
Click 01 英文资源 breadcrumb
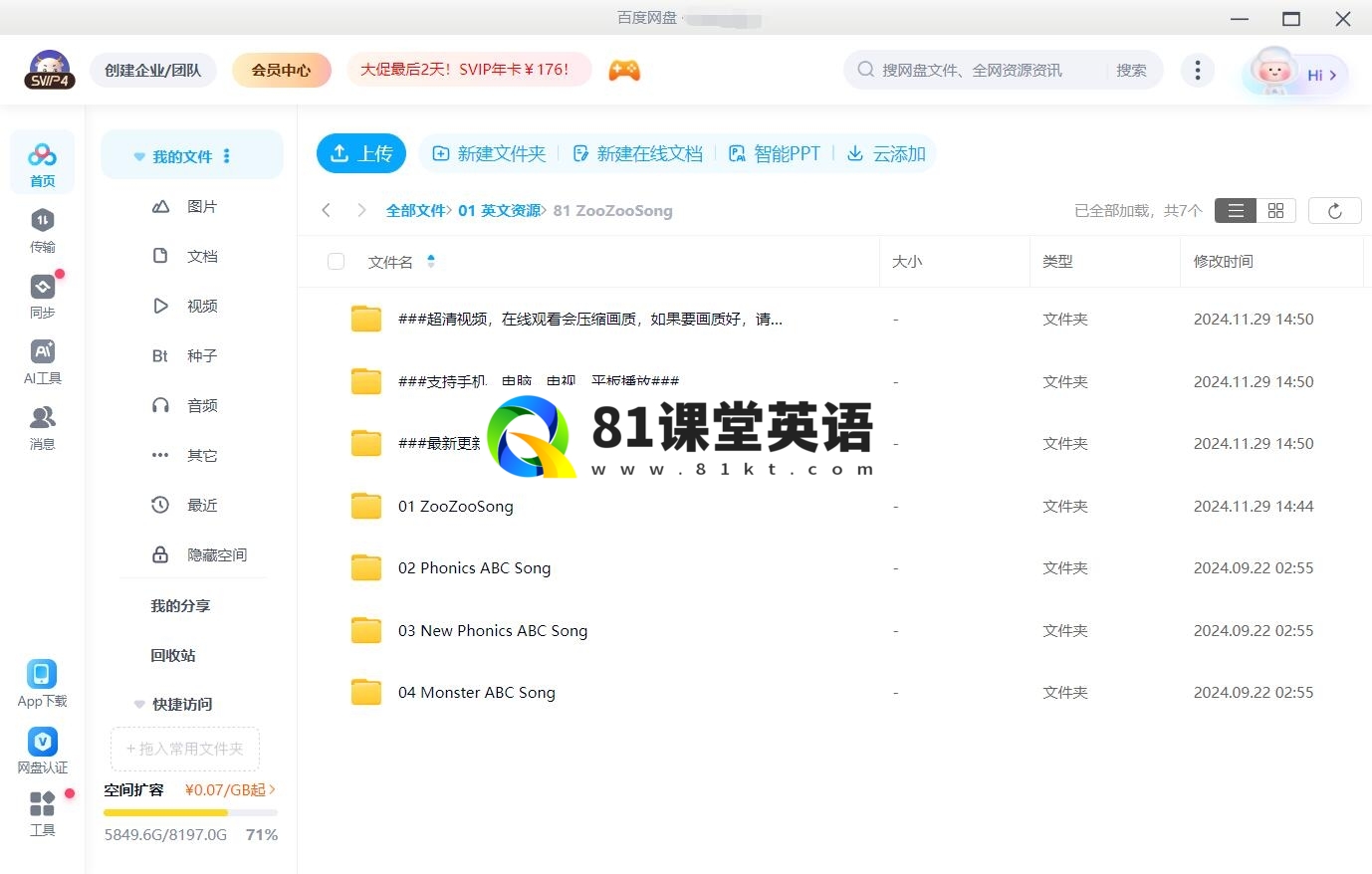(x=499, y=210)
